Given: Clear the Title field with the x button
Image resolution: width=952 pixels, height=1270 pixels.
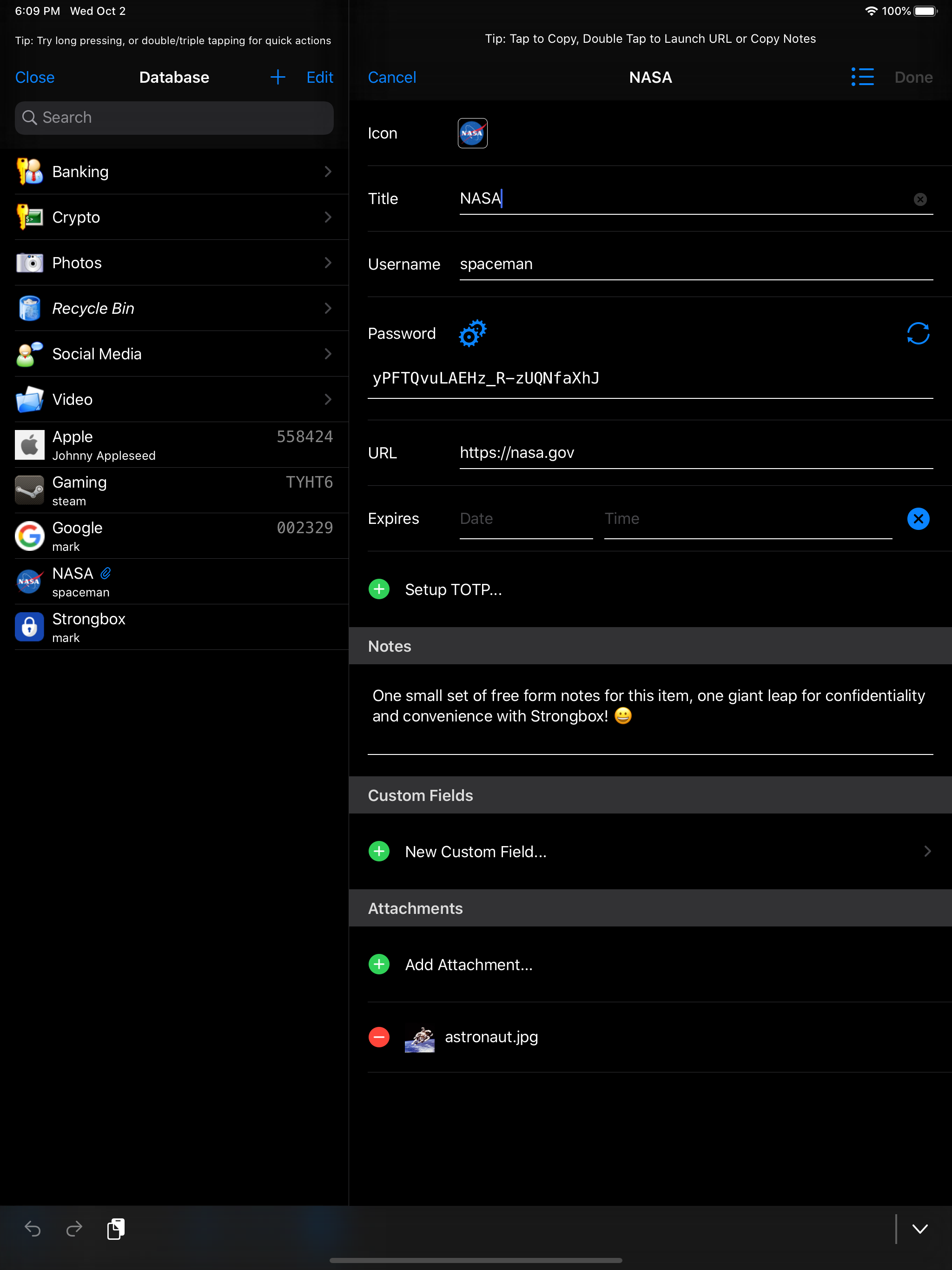Looking at the screenshot, I should click(x=920, y=199).
